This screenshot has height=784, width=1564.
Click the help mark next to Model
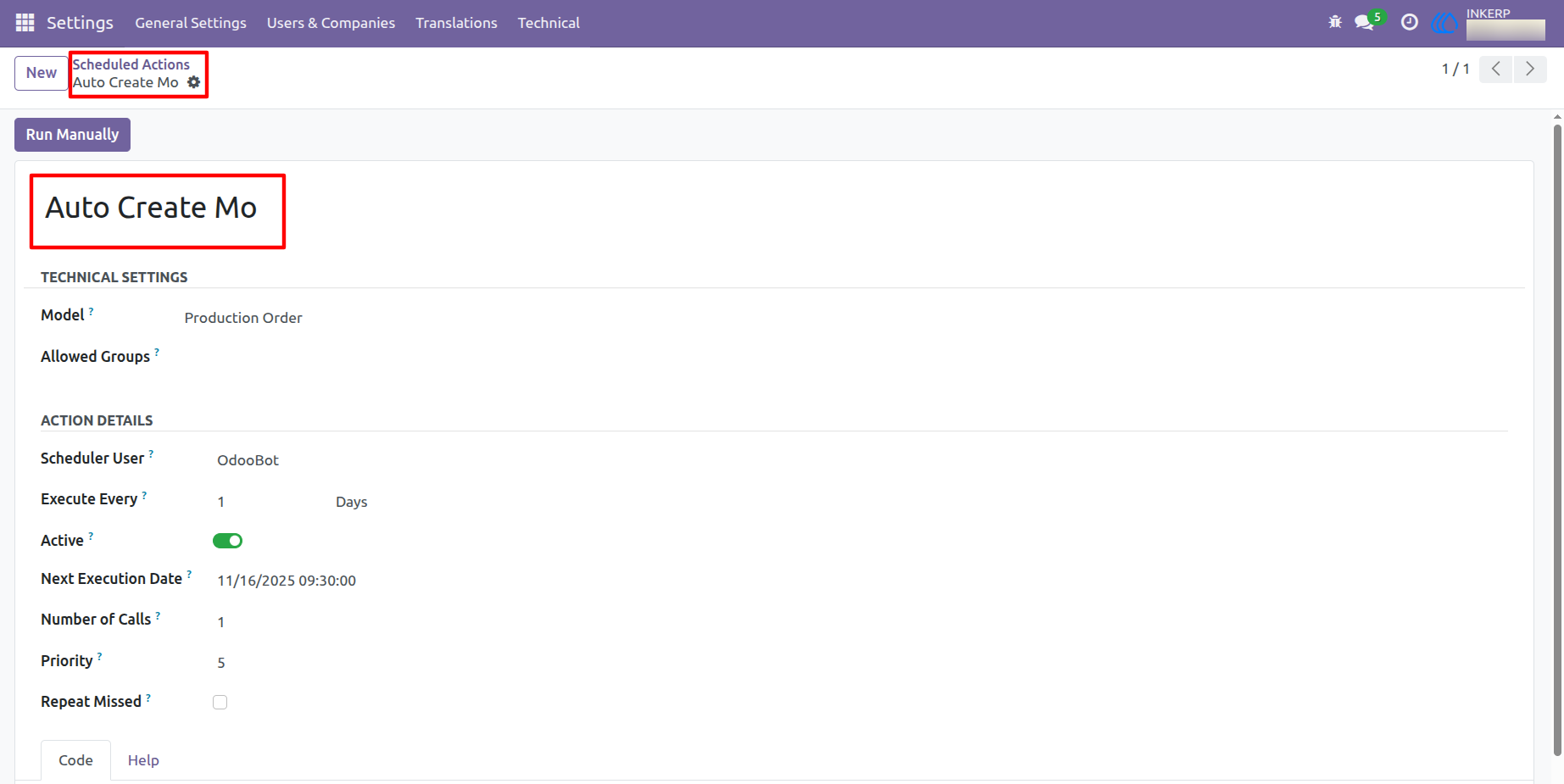click(91, 311)
